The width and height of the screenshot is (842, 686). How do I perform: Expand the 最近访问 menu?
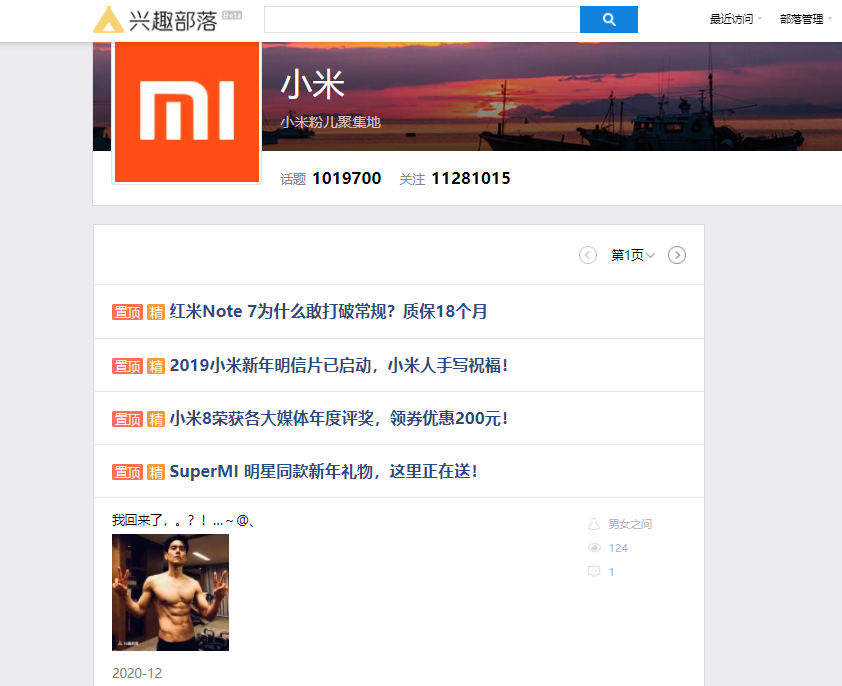pyautogui.click(x=735, y=19)
